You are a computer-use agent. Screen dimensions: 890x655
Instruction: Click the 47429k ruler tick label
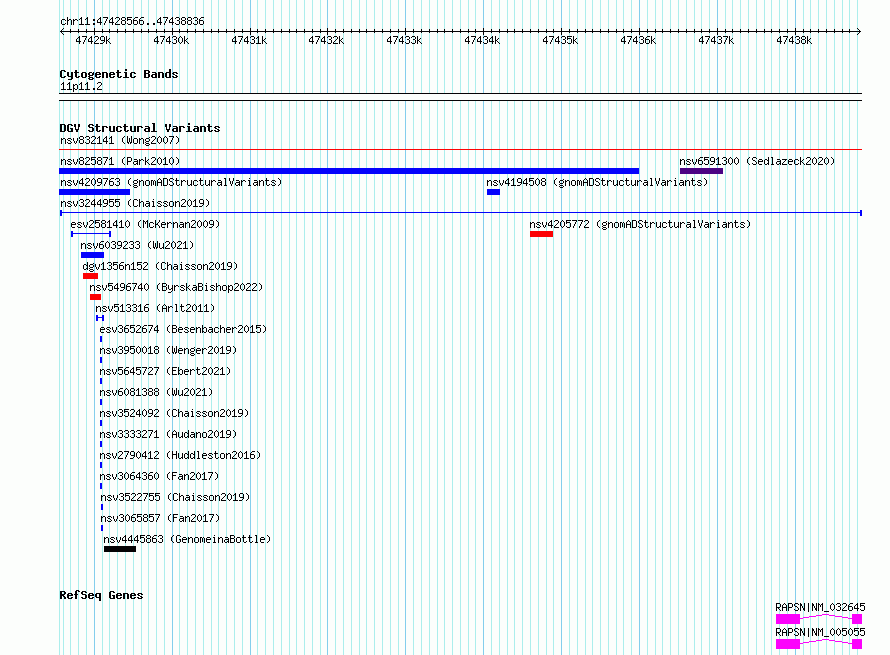pos(93,40)
